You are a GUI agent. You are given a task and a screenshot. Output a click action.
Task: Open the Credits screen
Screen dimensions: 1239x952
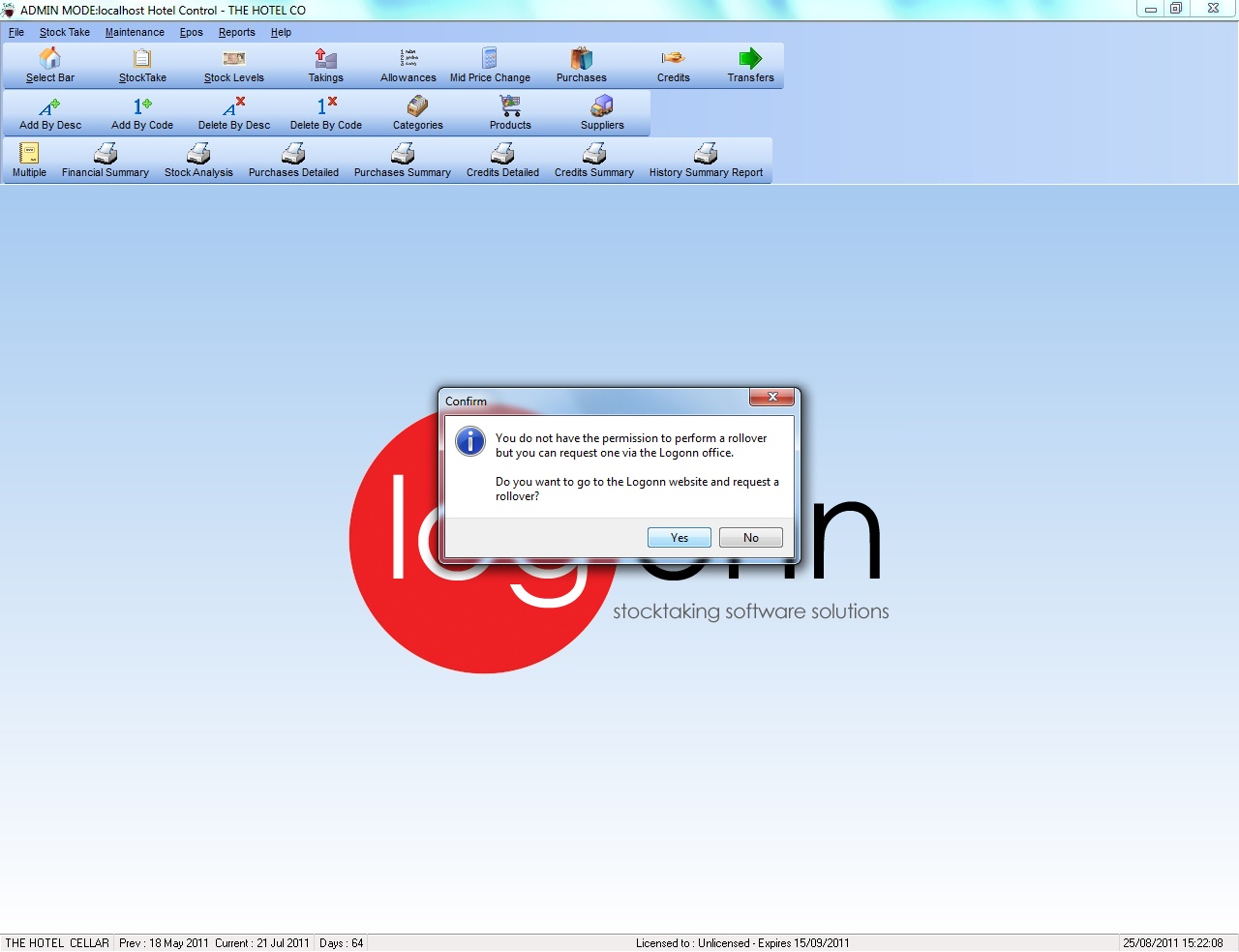(674, 66)
